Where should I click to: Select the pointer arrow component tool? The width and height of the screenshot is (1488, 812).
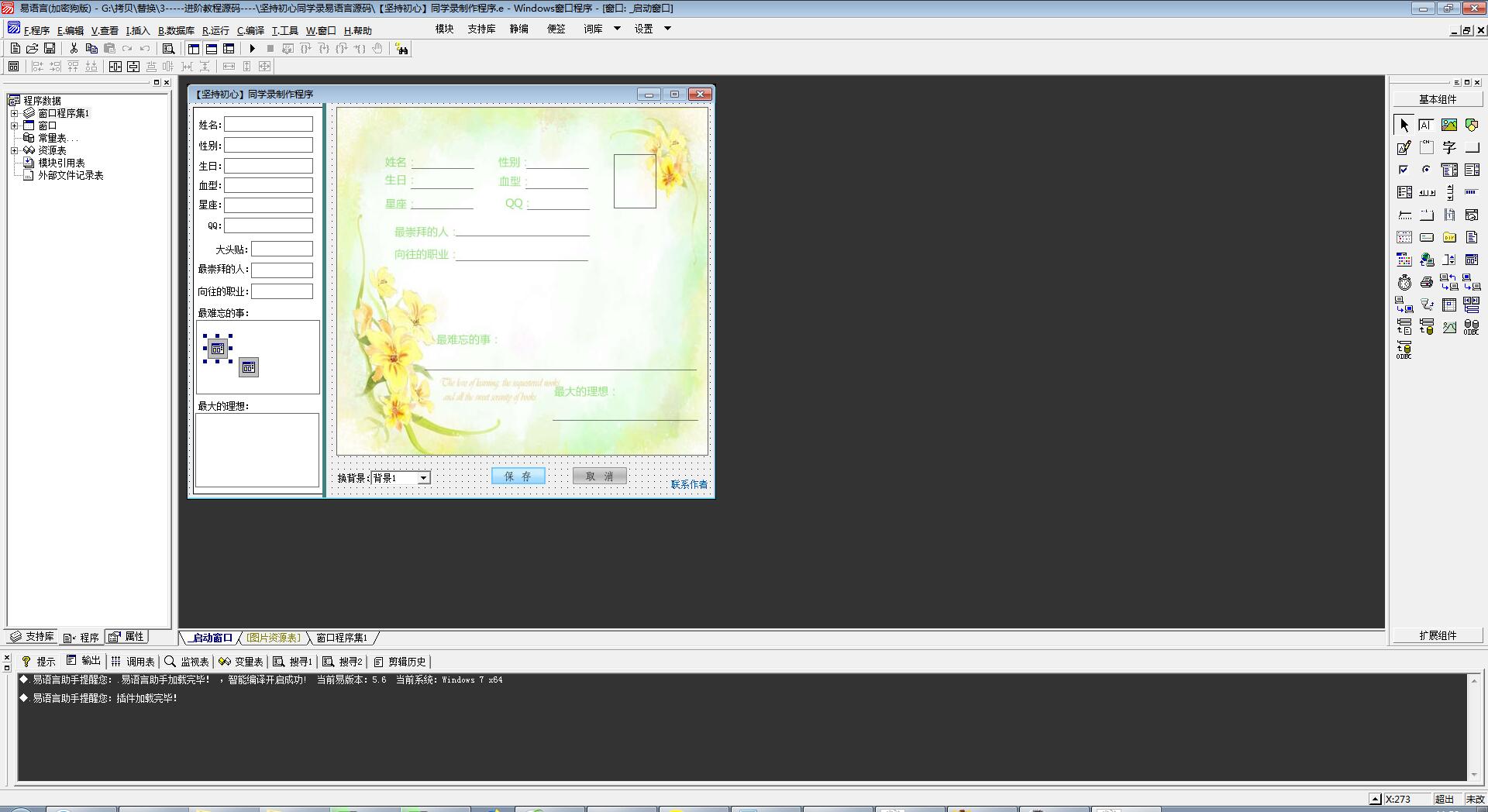coord(1404,125)
